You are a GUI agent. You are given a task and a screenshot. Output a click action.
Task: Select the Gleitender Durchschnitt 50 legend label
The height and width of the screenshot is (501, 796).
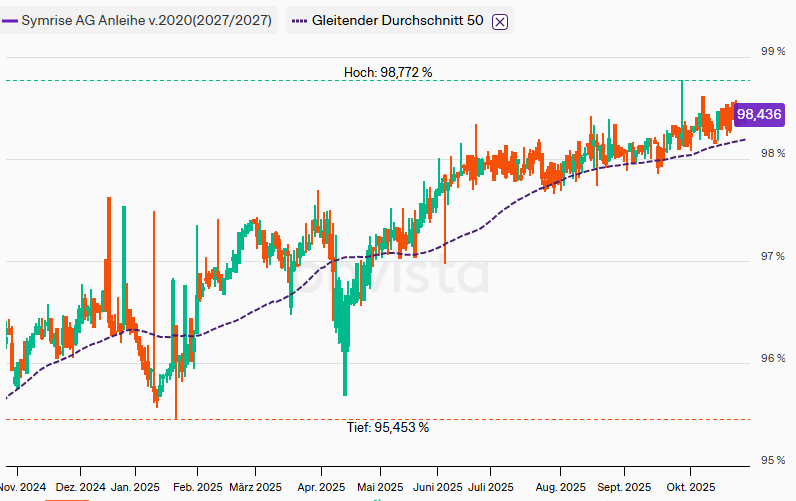(397, 20)
